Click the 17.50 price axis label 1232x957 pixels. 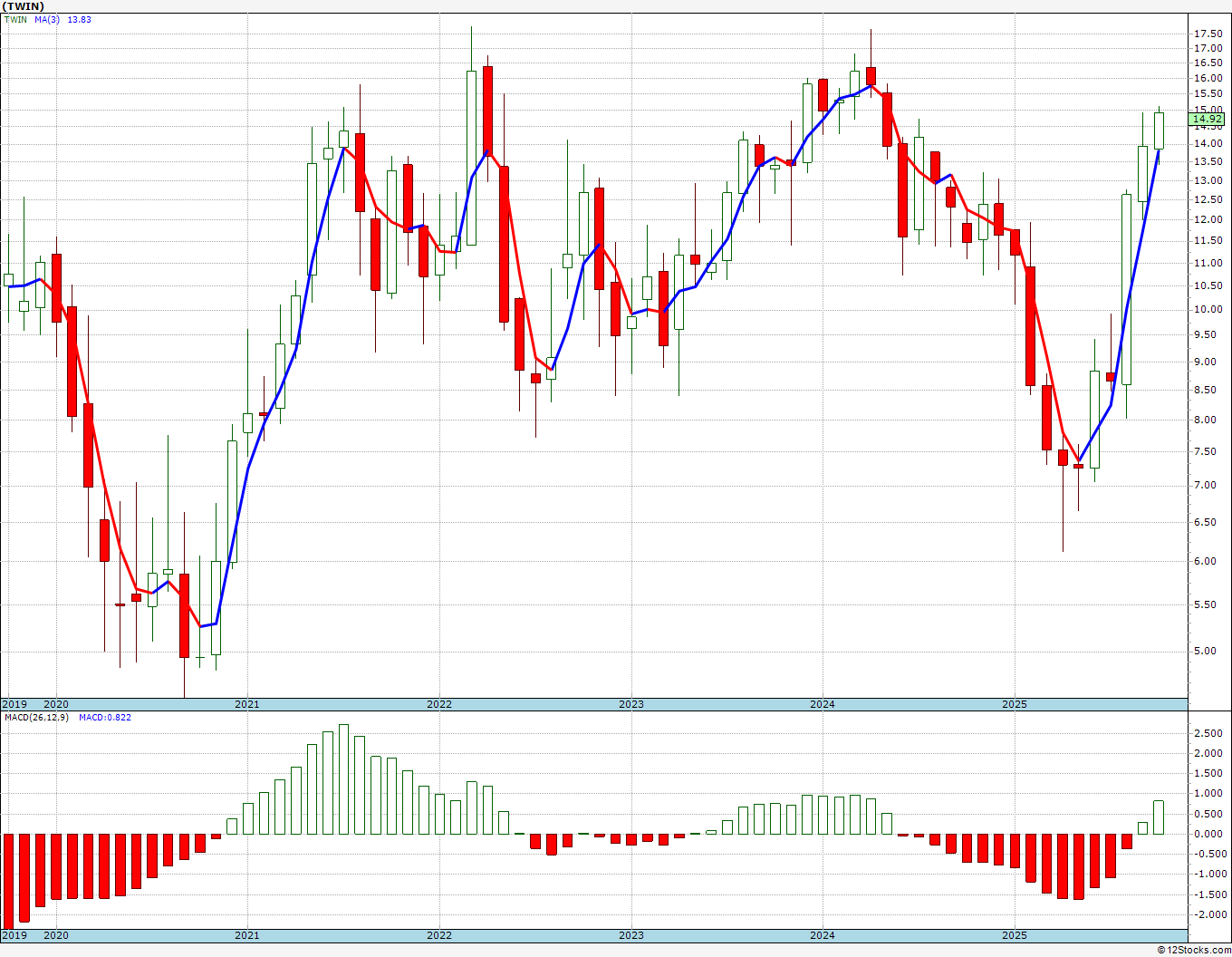(x=1208, y=34)
